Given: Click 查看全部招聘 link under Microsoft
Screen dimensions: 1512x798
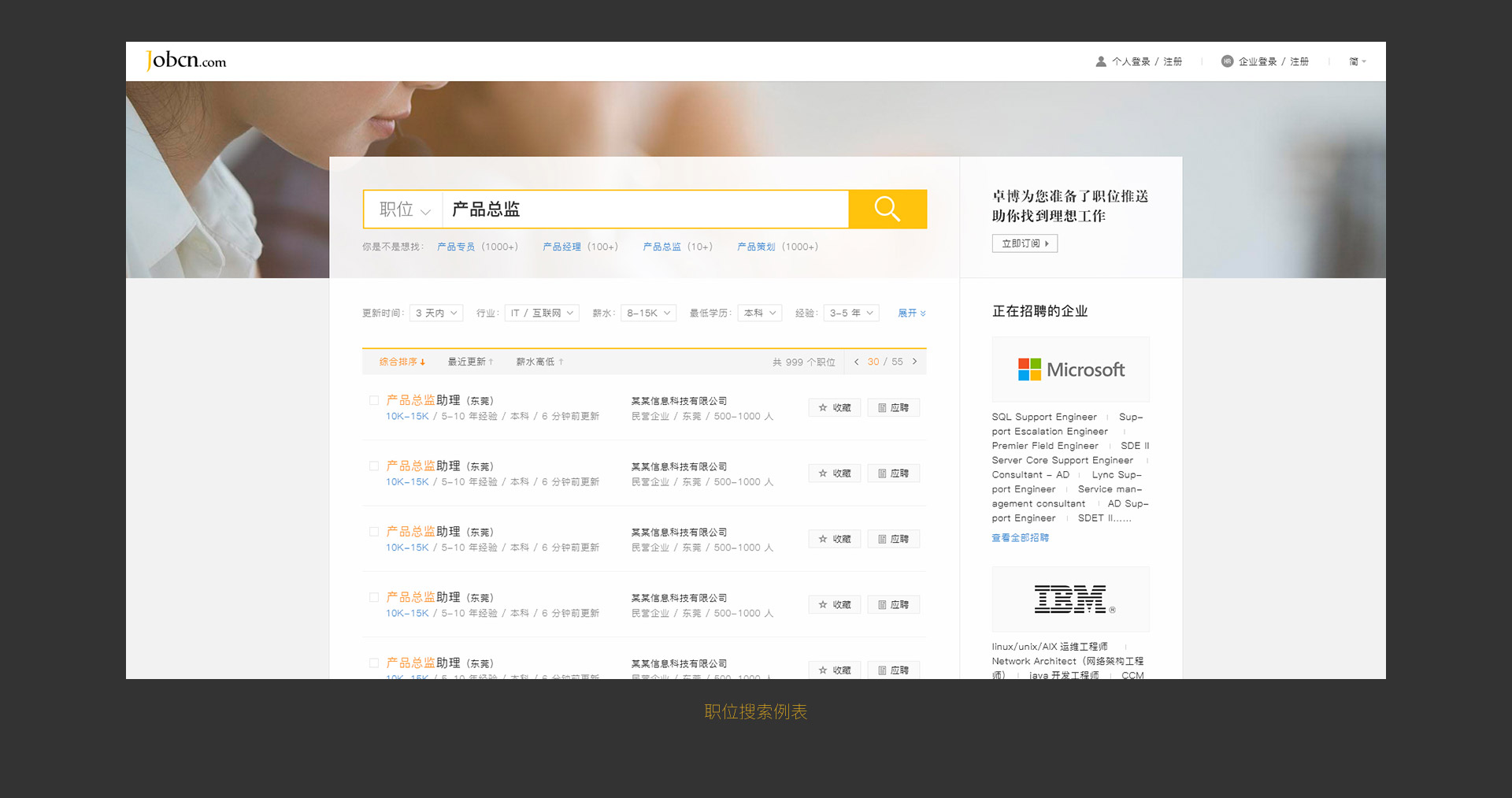Looking at the screenshot, I should [1020, 538].
